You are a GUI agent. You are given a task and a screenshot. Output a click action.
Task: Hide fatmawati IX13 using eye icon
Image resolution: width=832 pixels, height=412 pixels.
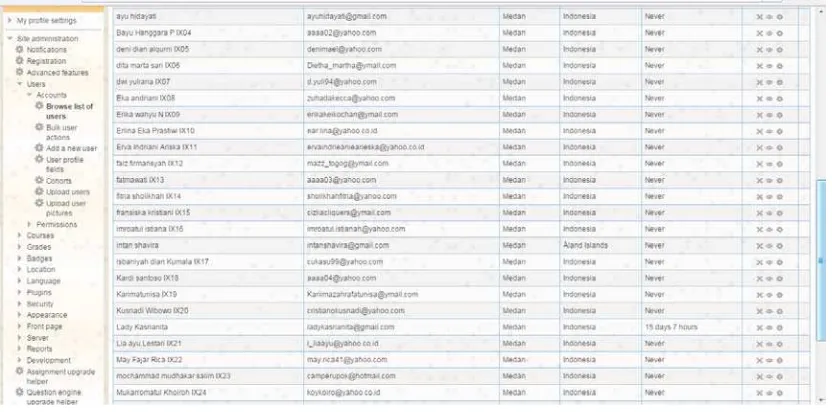click(x=769, y=181)
